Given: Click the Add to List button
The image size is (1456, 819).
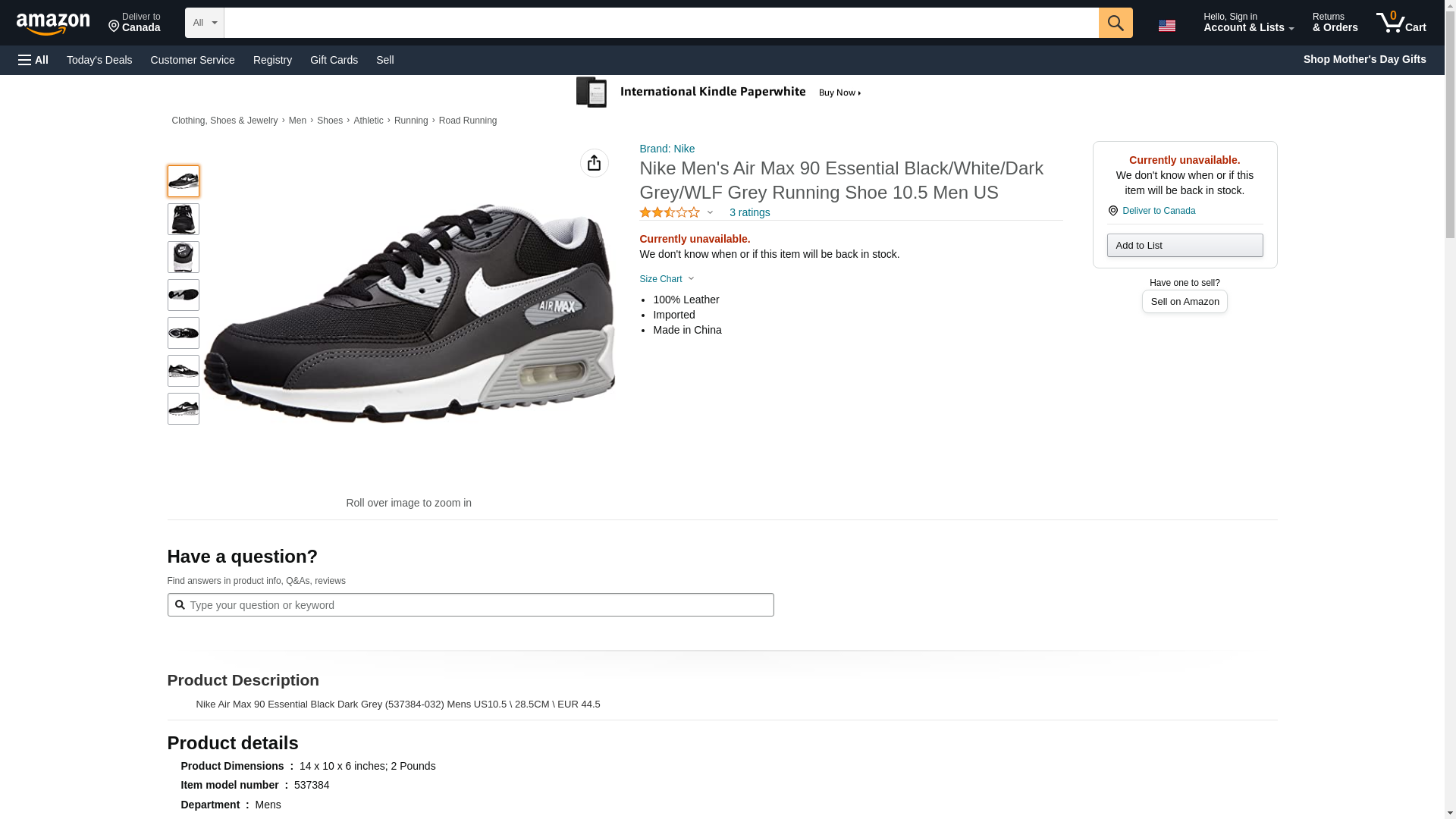Looking at the screenshot, I should 1184,246.
